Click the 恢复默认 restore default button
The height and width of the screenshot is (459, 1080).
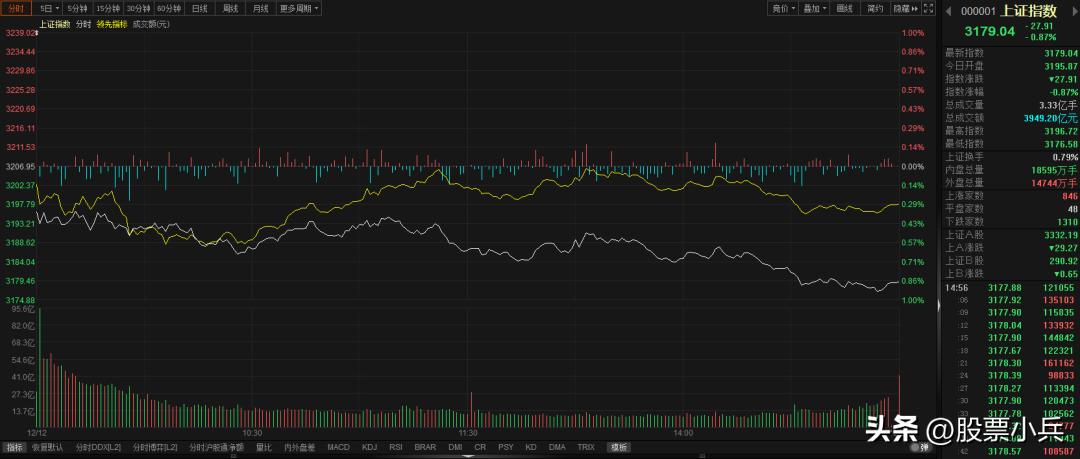(47, 447)
